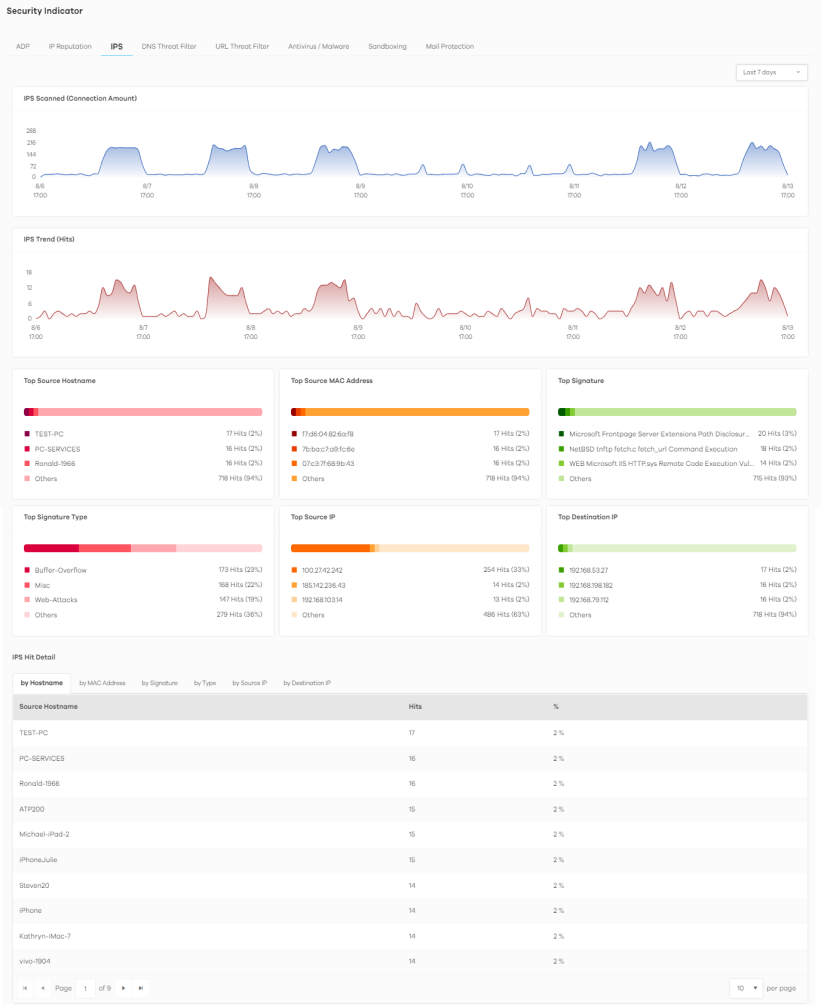Click 100.27.42.242 source IP legend marker
The width and height of the screenshot is (821, 1005).
click(294, 570)
